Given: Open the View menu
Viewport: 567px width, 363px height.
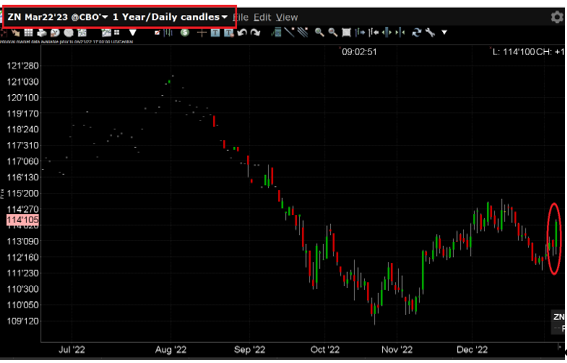Looking at the screenshot, I should 287,17.
